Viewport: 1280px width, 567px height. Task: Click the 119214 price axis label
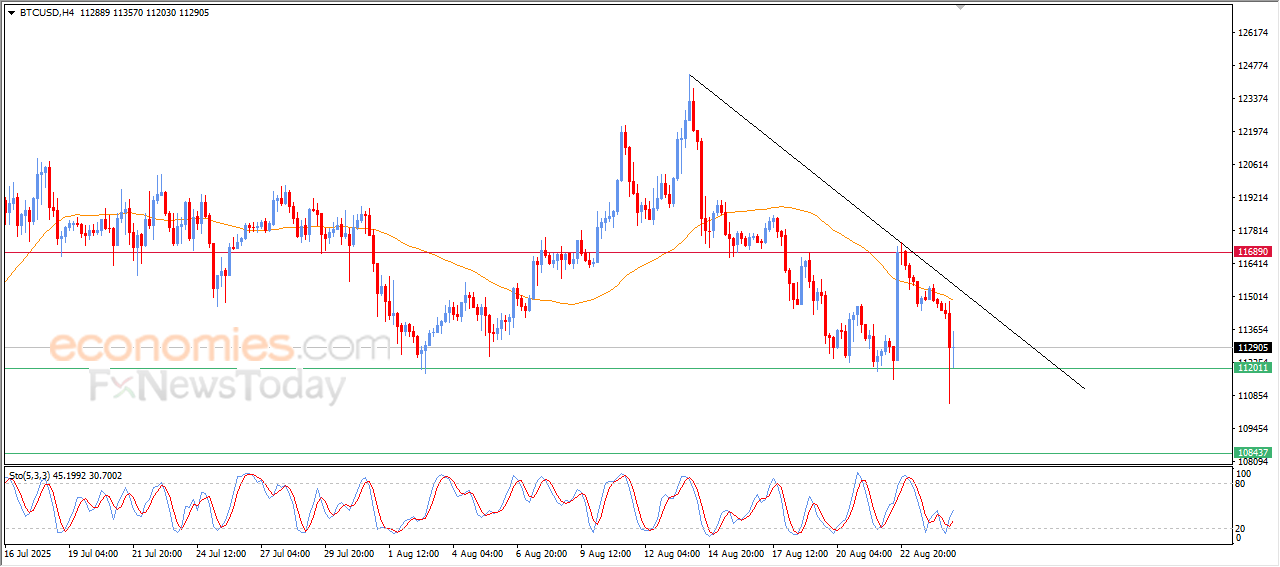pyautogui.click(x=1253, y=198)
